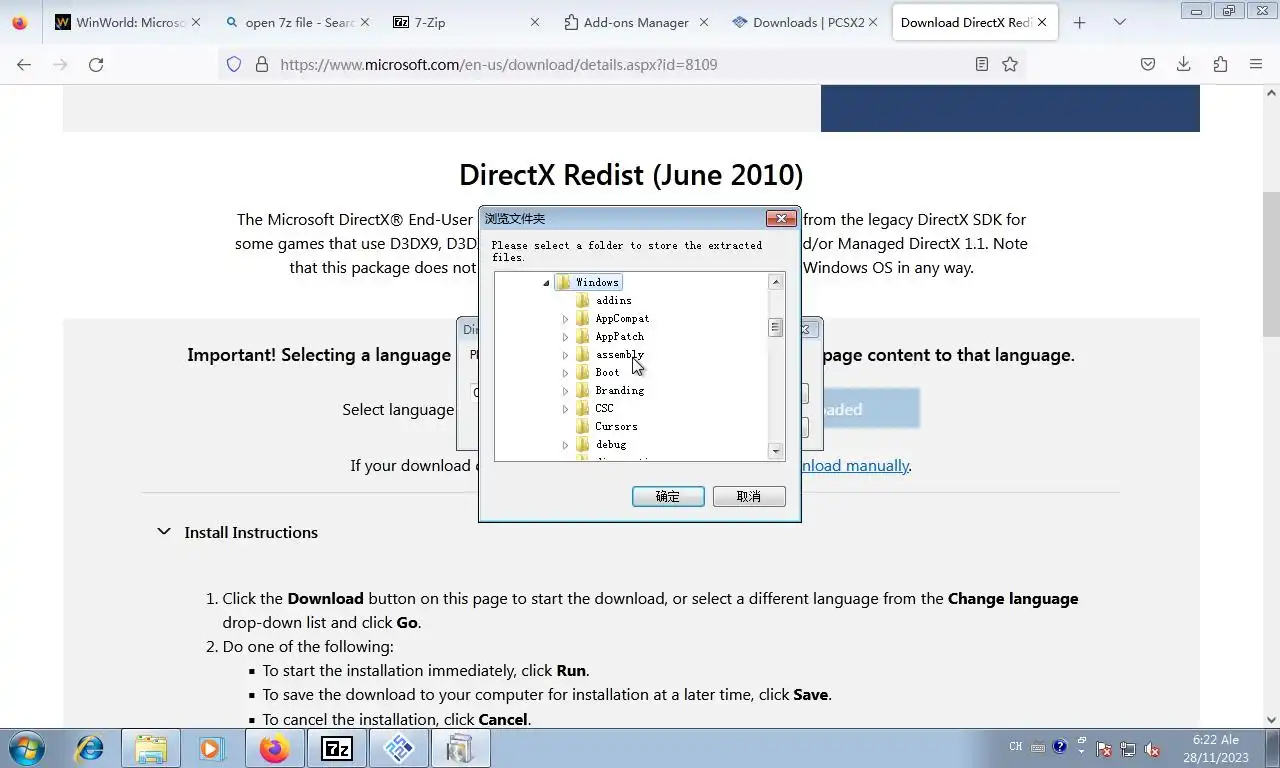Click the folder tree scrollbar up arrow
The image size is (1280, 768).
[776, 283]
